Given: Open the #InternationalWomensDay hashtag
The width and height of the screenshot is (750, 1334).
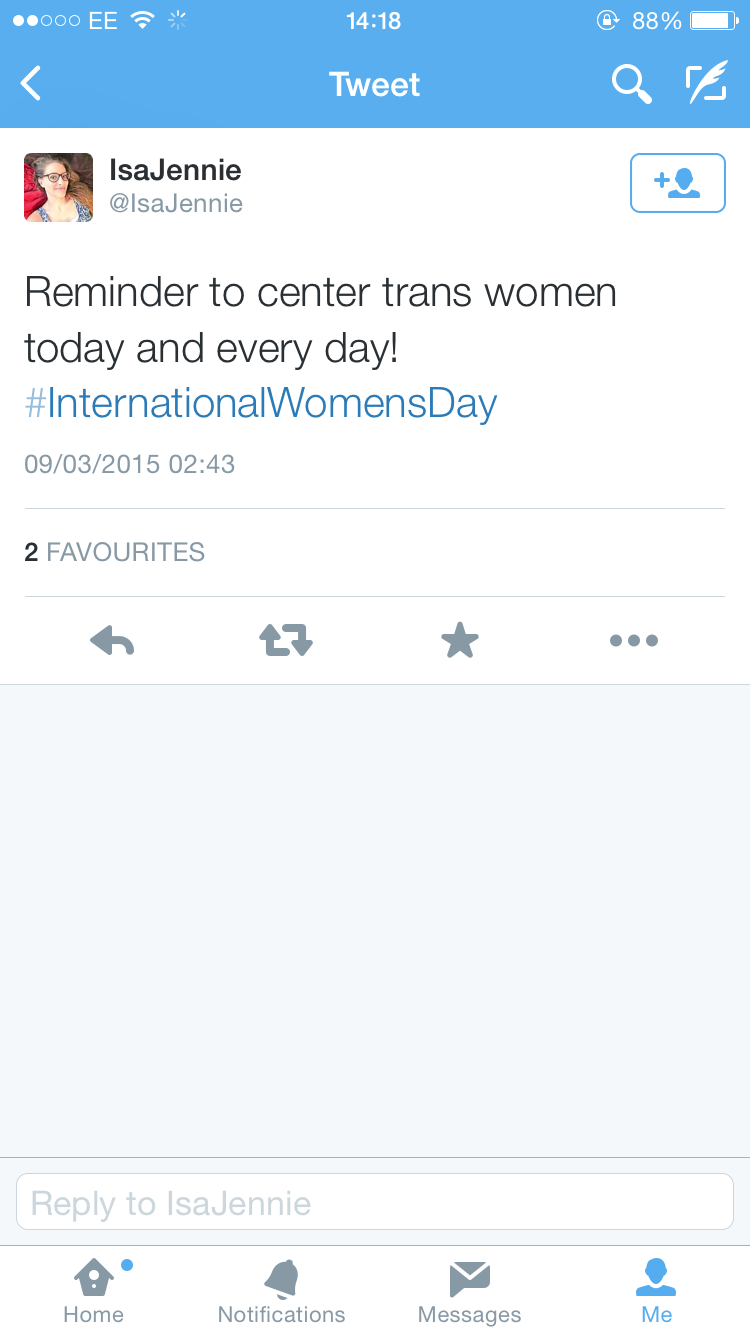Looking at the screenshot, I should pos(260,403).
